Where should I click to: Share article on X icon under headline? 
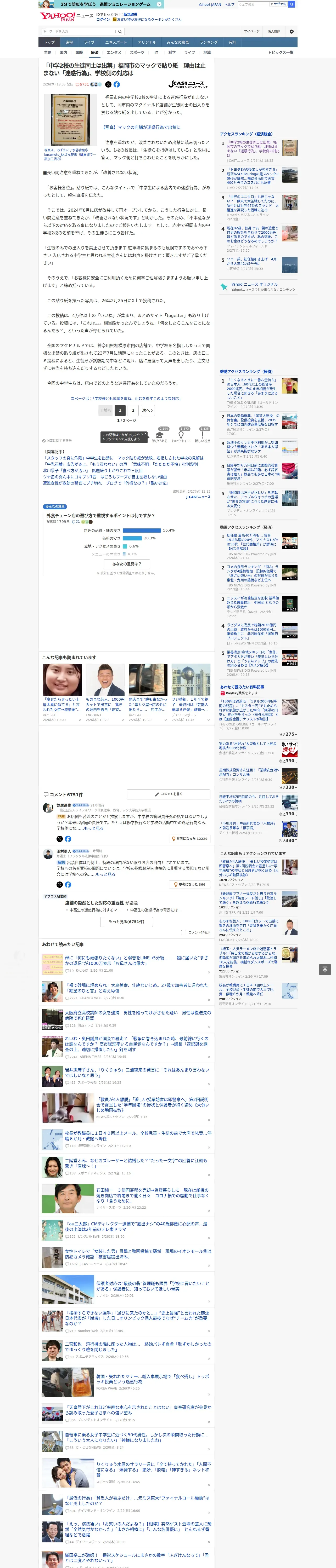pos(109,85)
